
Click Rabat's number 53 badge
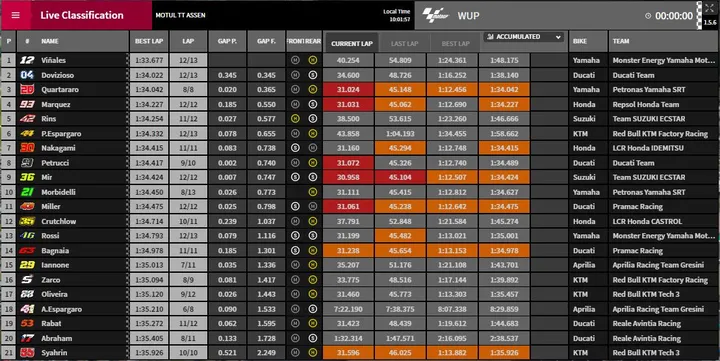tap(27, 323)
